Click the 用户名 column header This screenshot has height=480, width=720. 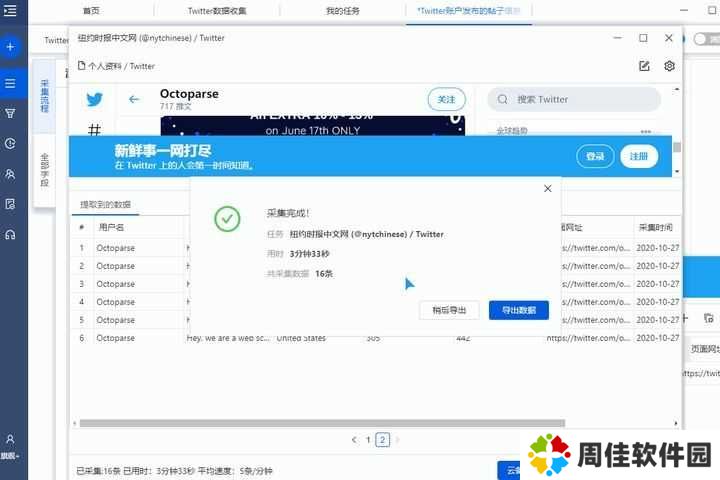coord(111,227)
